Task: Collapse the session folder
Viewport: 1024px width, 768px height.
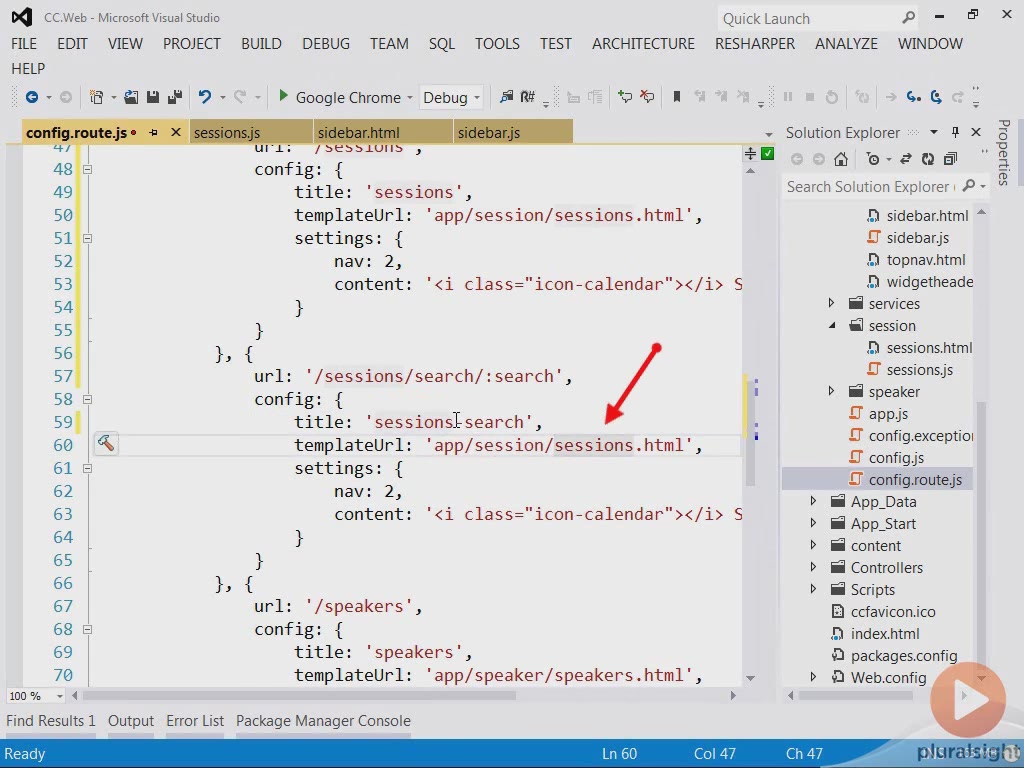Action: [x=831, y=325]
